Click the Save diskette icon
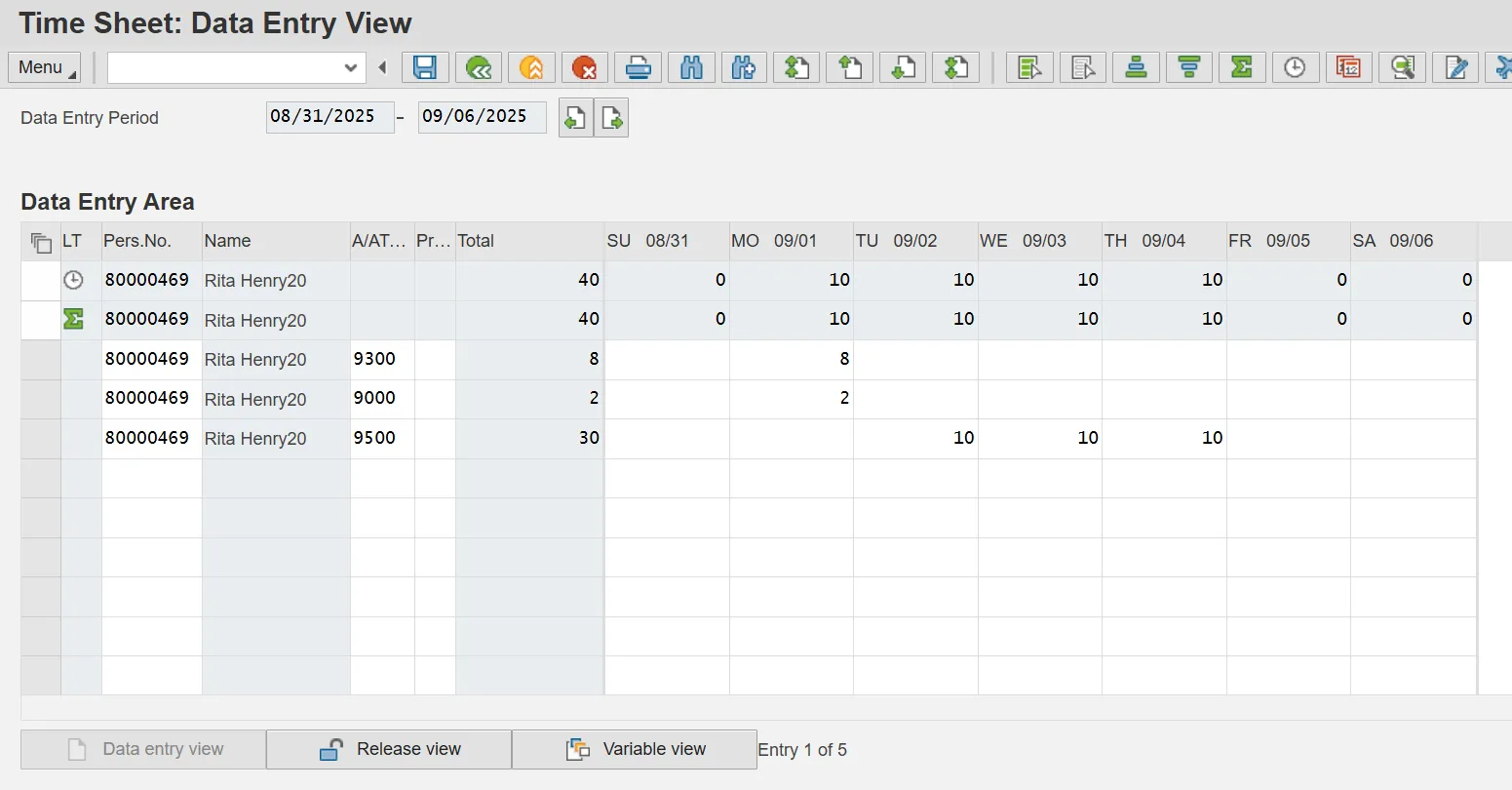 click(x=425, y=67)
